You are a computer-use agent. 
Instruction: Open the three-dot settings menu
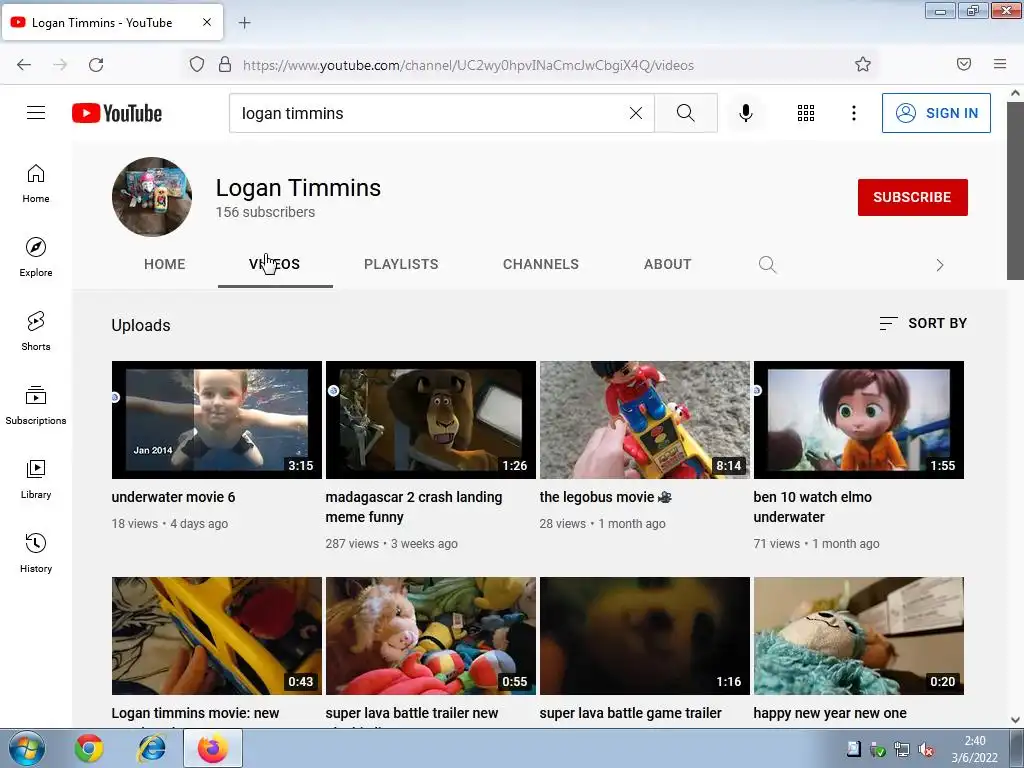coord(854,113)
